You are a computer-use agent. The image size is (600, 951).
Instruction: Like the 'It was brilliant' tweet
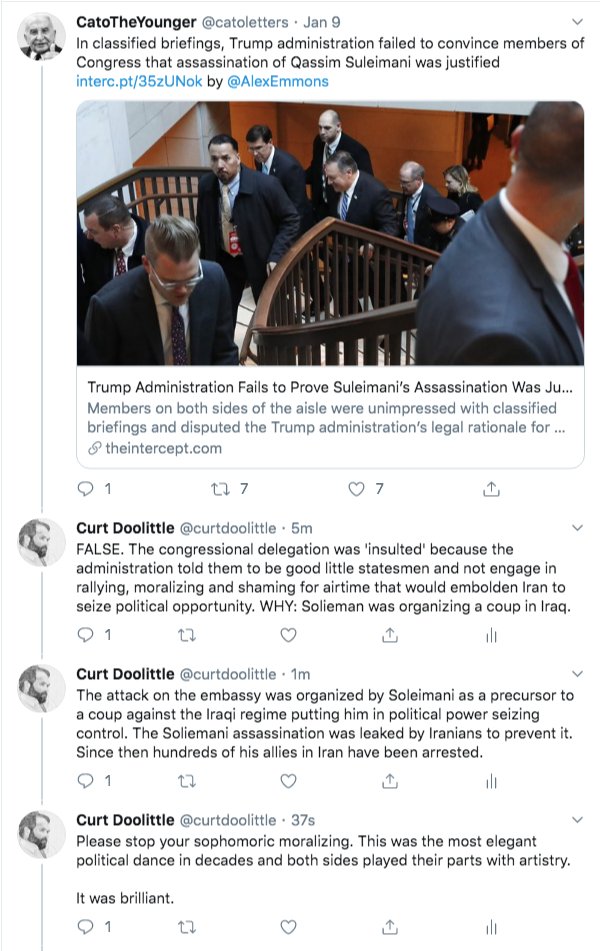[x=288, y=927]
